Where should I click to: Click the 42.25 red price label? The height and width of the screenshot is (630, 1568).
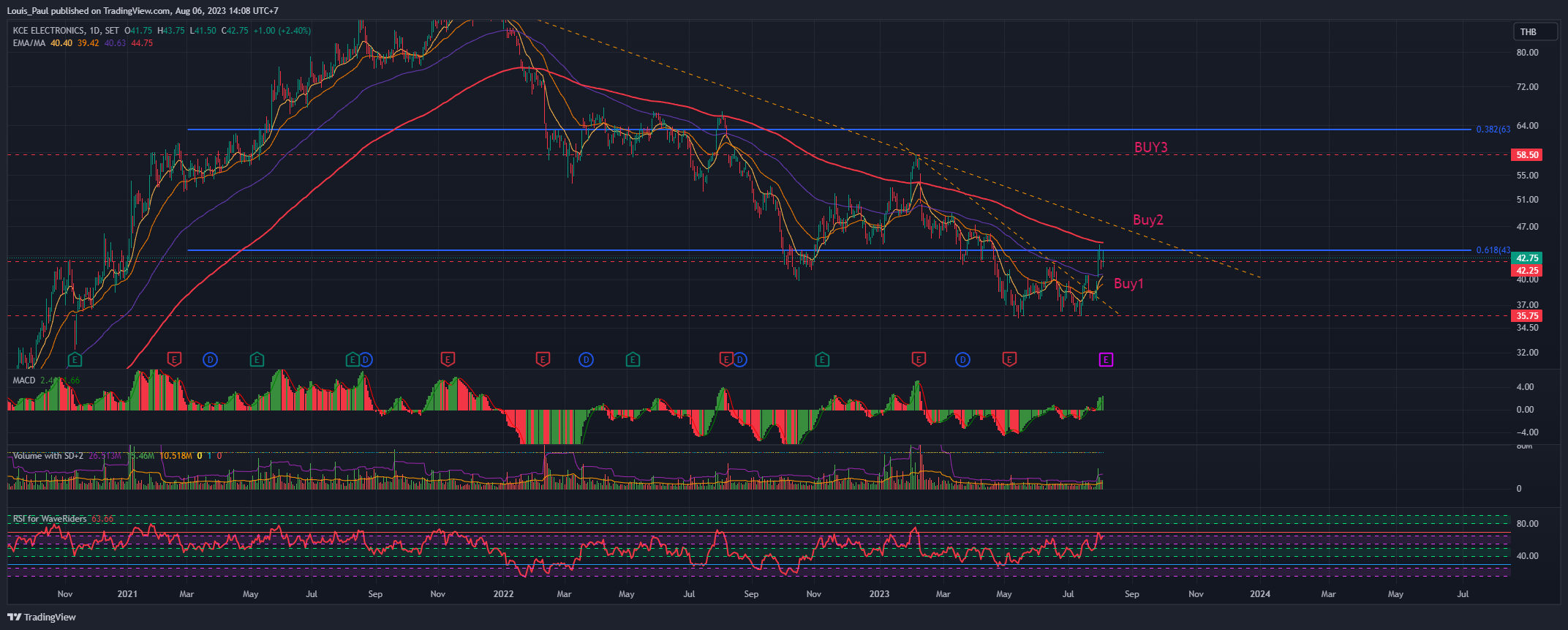(1527, 271)
